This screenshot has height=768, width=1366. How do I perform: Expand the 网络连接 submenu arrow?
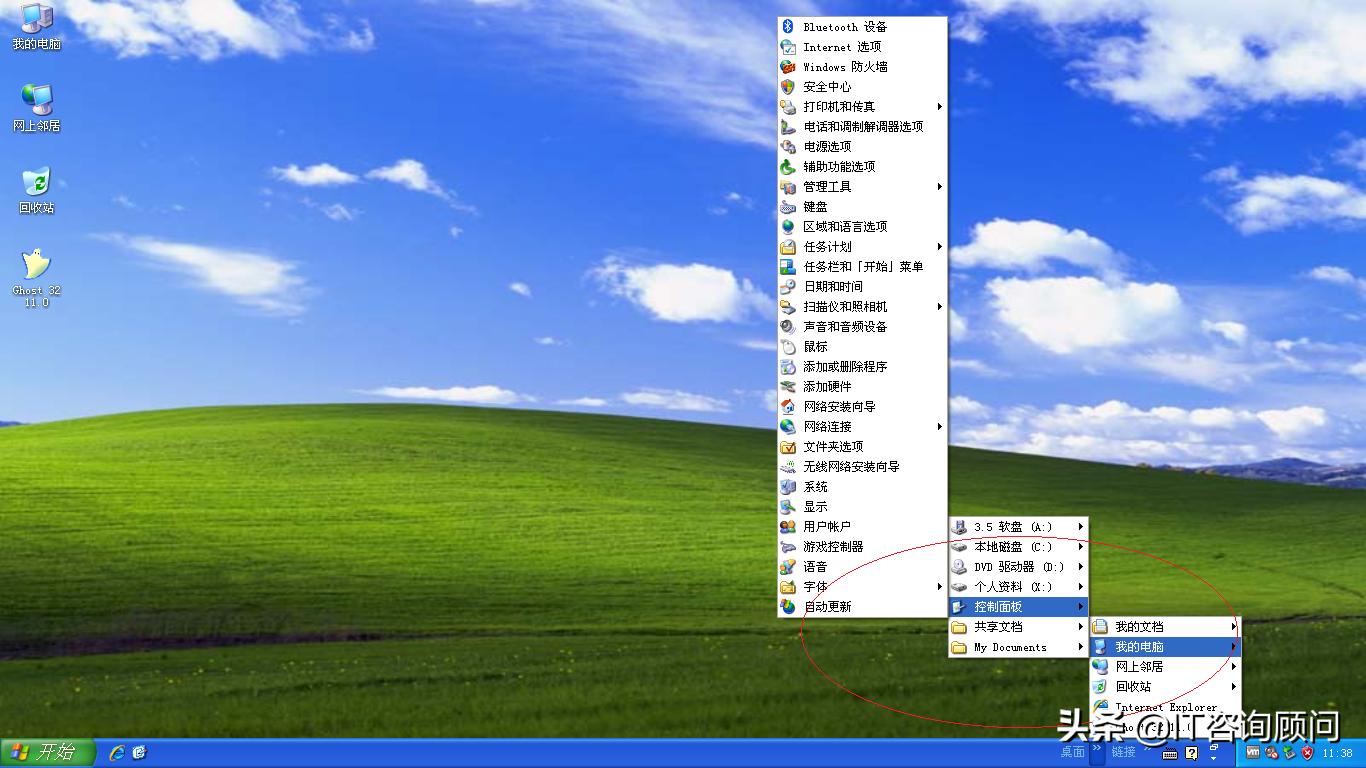coord(939,427)
